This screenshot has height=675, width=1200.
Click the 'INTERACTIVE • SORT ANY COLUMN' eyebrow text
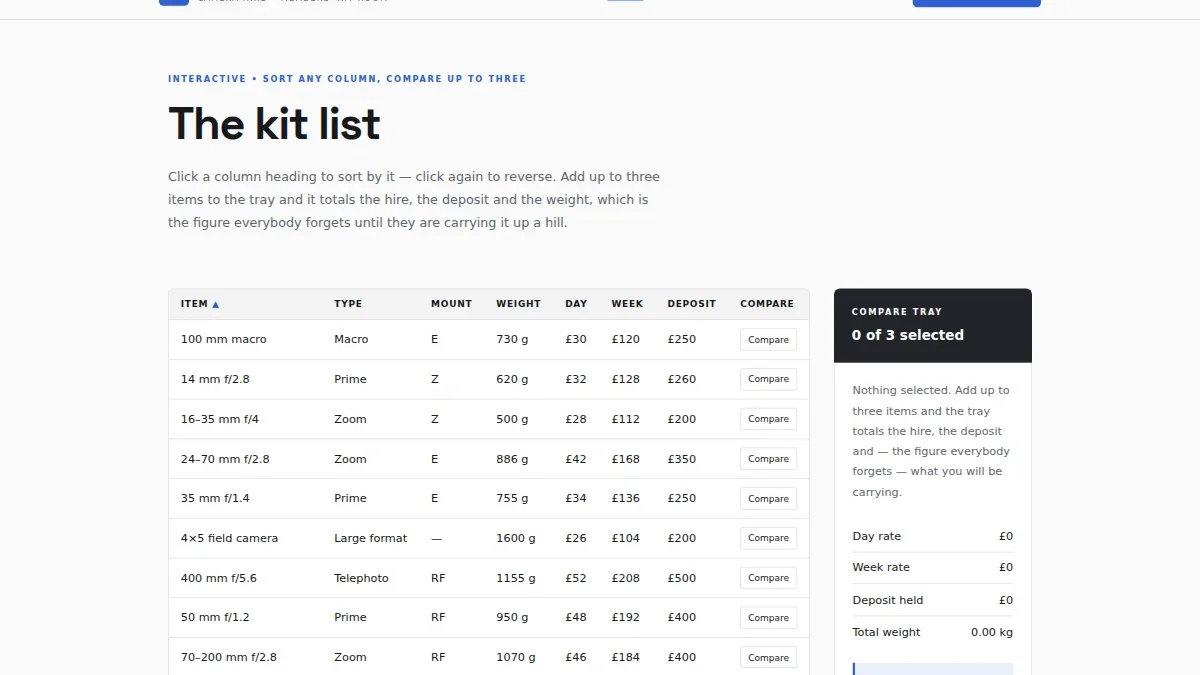point(347,79)
